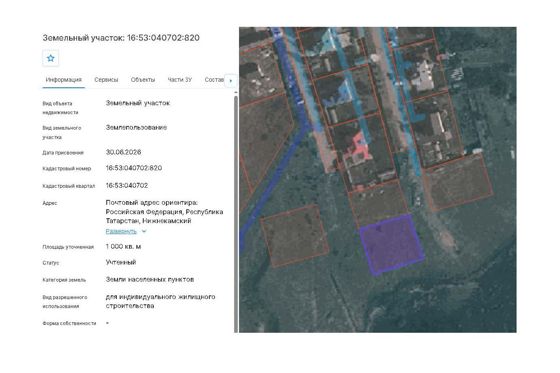Open the Объекты tab
This screenshot has width=560, height=373.
143,80
